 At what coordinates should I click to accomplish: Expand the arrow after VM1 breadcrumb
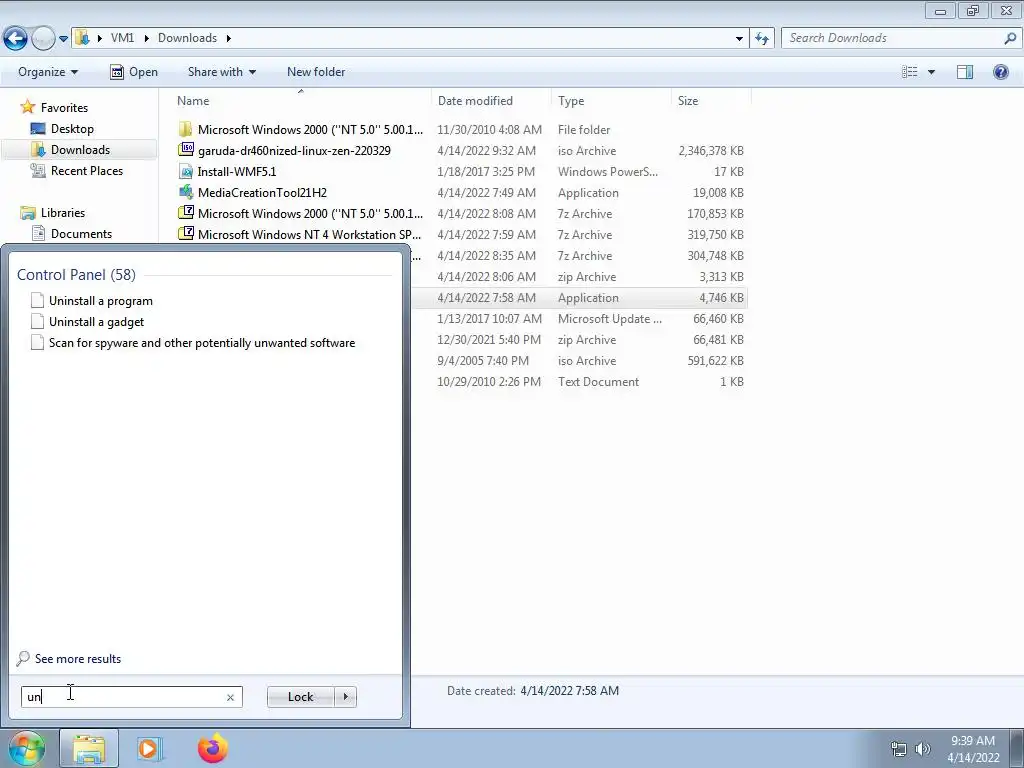pos(146,38)
